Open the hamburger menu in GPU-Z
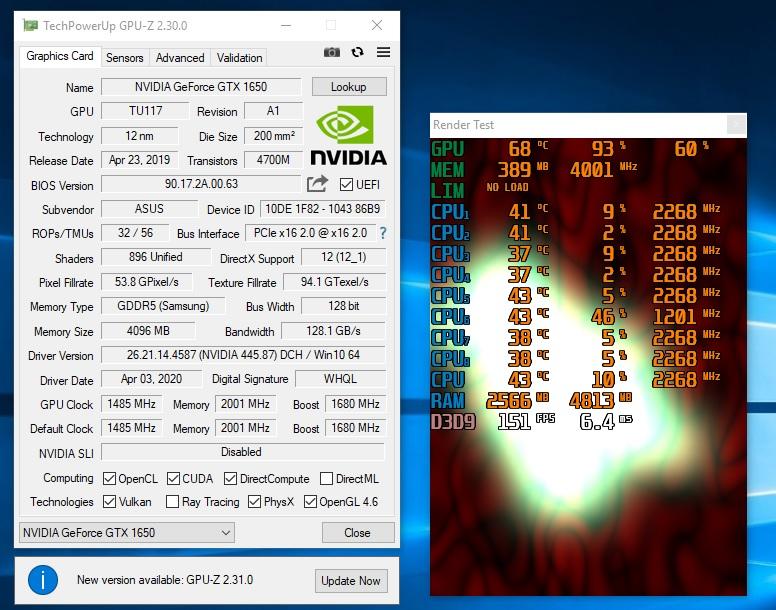Viewport: 776px width, 610px height. coord(384,52)
